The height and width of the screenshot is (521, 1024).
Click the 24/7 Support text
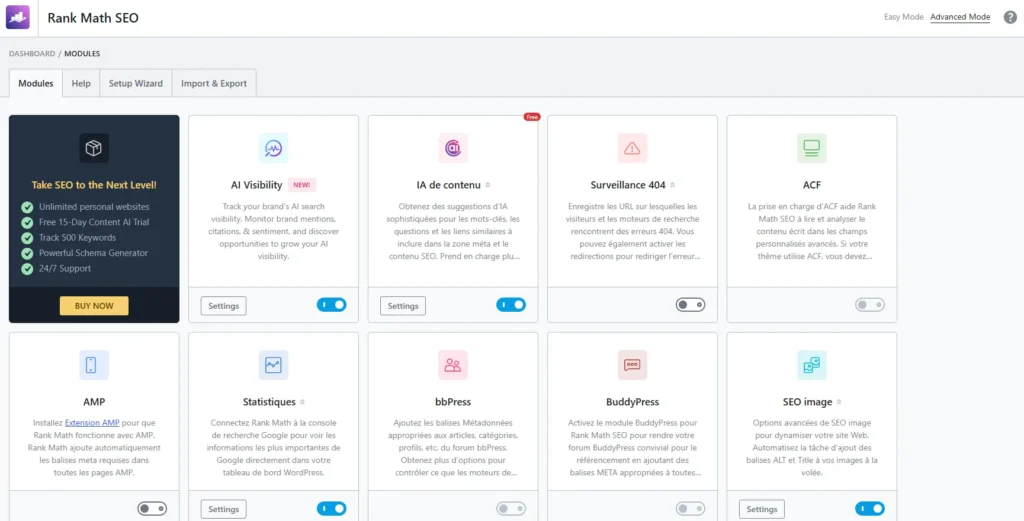tap(65, 269)
